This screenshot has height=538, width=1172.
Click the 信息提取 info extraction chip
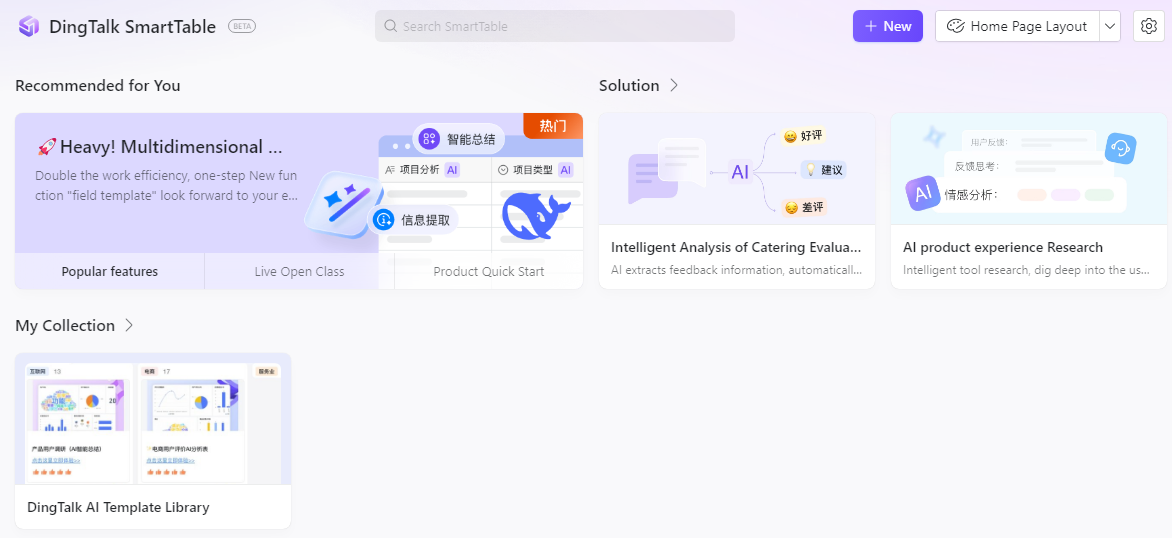pyautogui.click(x=415, y=219)
